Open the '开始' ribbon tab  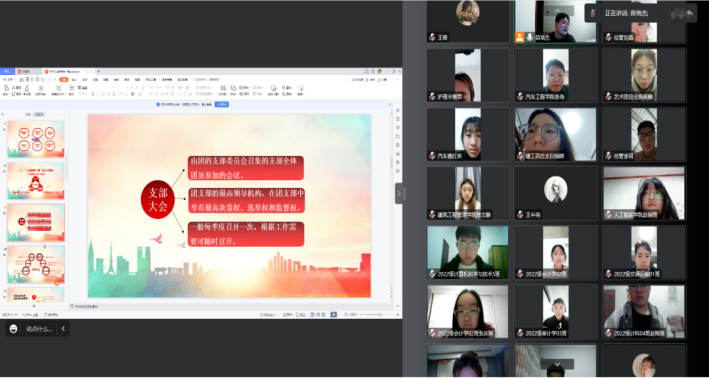coord(64,80)
